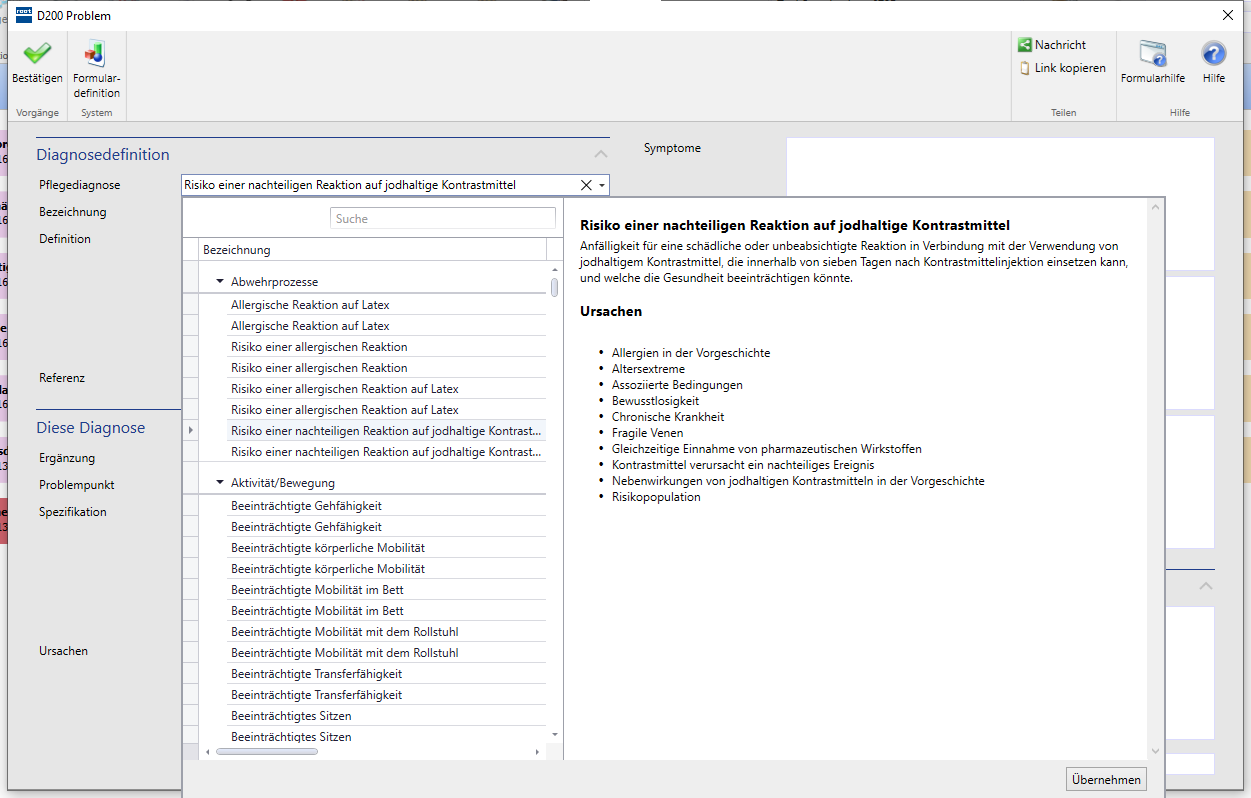Open Formularhilfe from the toolbar

tap(1152, 54)
